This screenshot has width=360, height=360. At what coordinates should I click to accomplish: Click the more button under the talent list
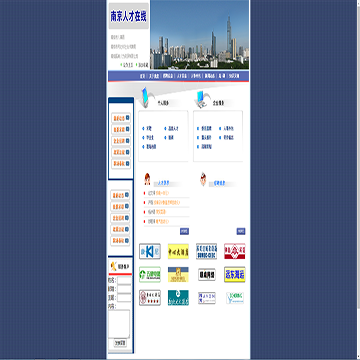click(184, 231)
